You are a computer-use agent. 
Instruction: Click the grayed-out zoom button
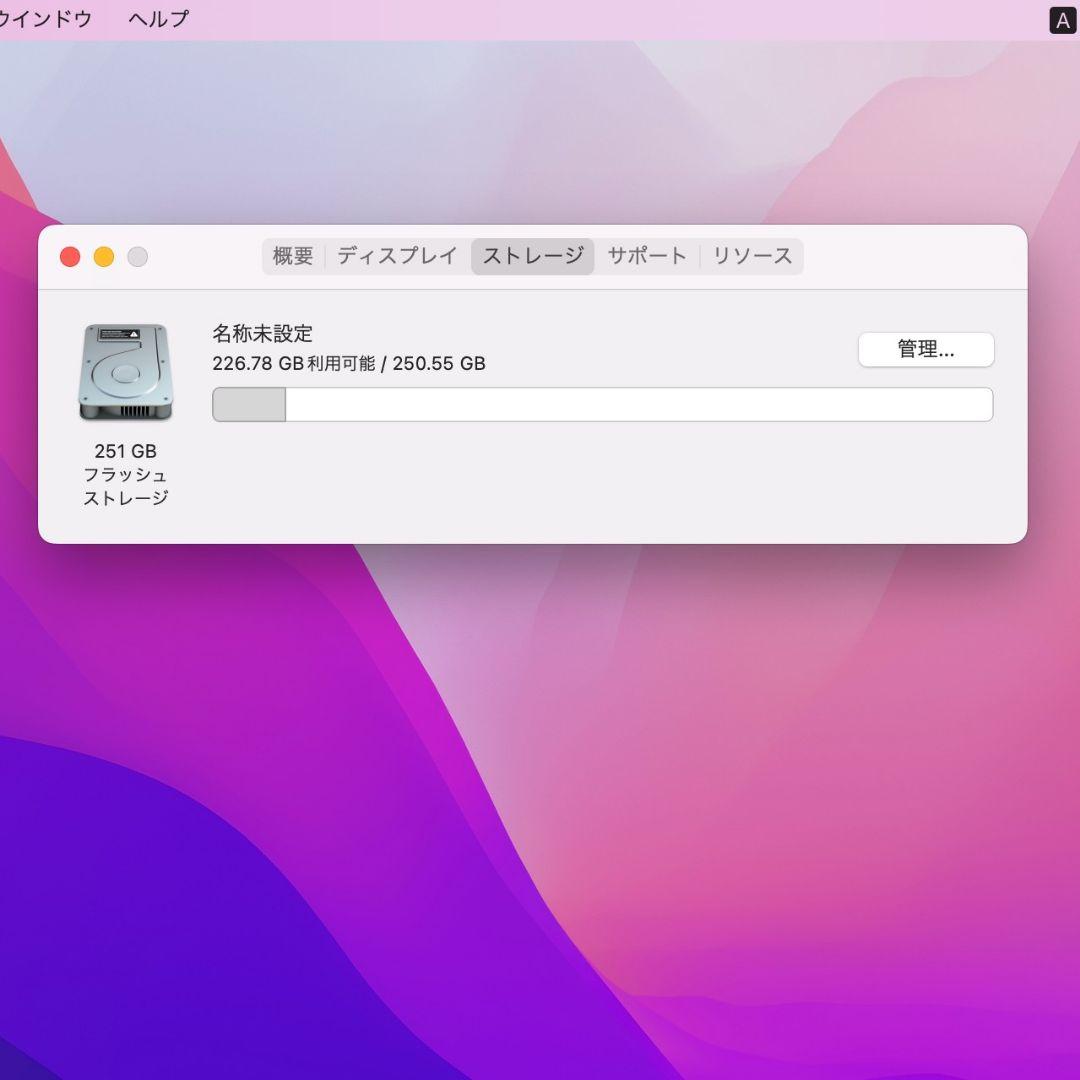(x=138, y=257)
